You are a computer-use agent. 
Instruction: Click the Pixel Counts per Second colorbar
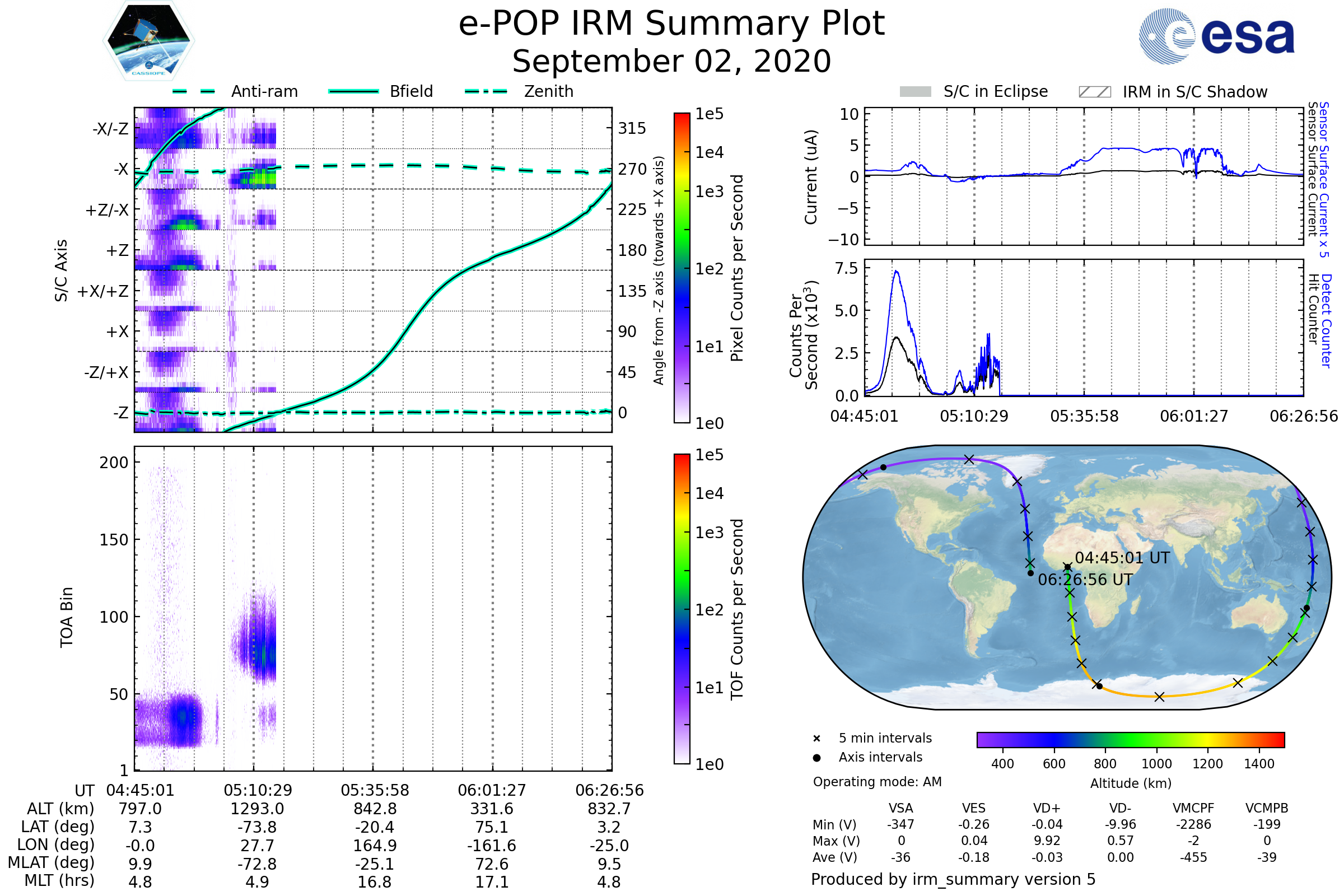[x=682, y=268]
